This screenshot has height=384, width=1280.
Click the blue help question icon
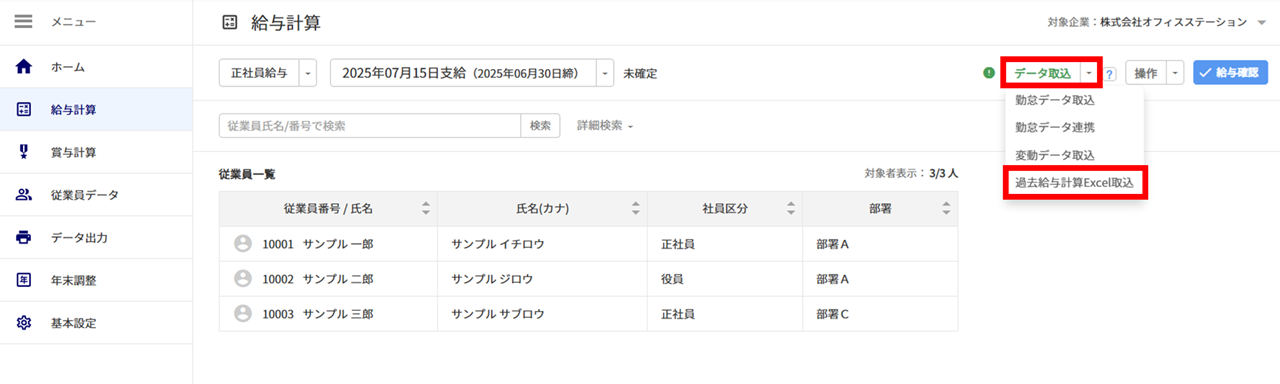coord(1110,74)
